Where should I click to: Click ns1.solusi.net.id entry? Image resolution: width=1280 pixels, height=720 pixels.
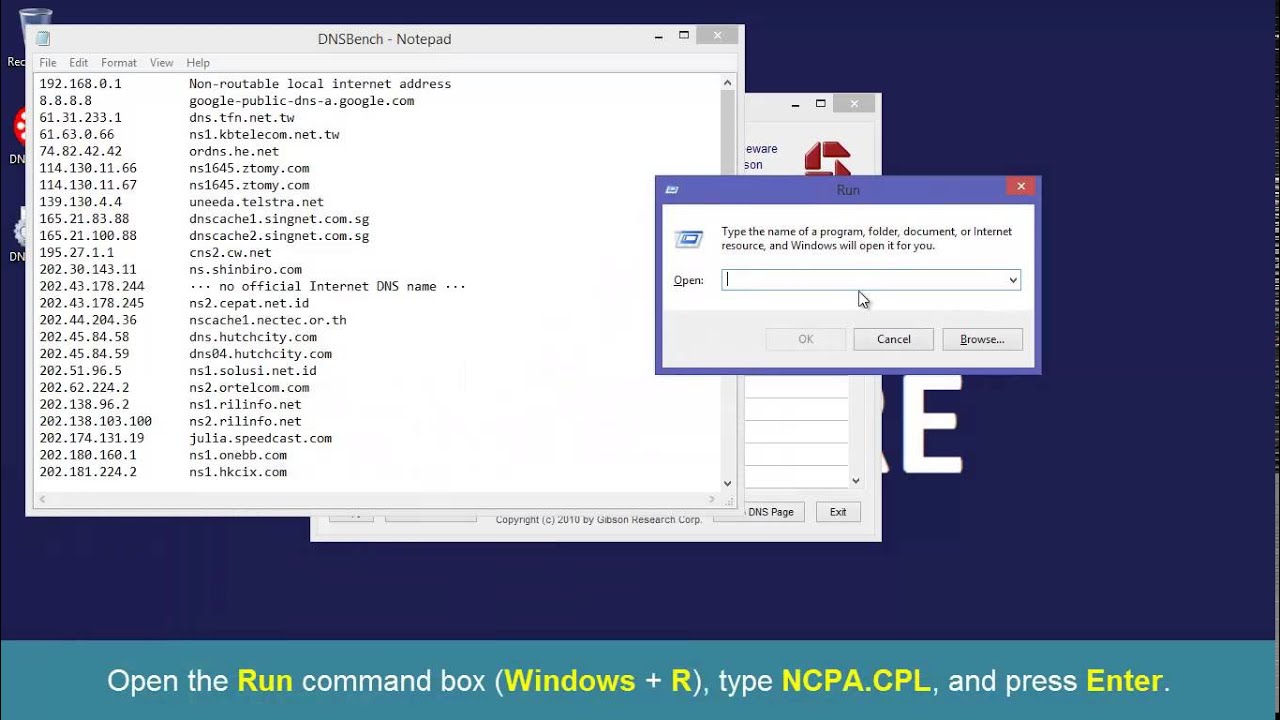[253, 371]
